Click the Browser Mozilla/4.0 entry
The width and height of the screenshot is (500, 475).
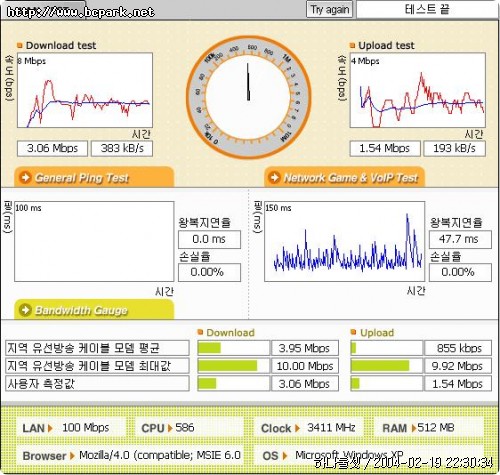(130, 455)
